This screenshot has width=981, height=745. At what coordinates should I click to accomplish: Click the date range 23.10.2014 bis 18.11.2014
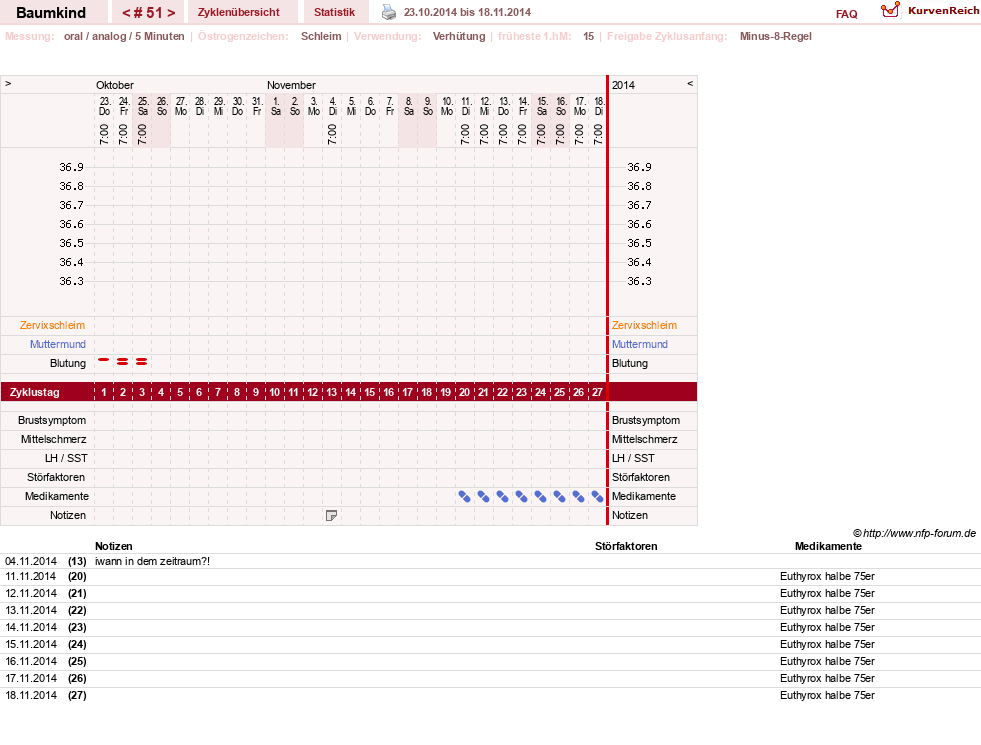point(467,12)
